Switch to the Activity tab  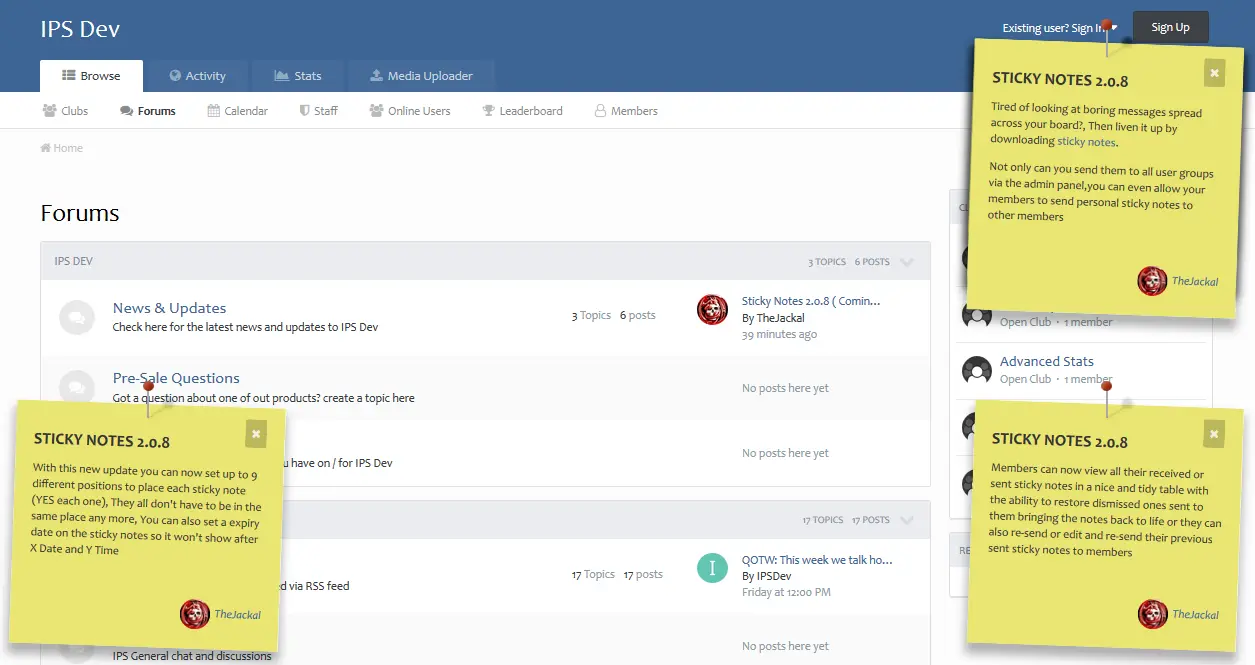click(197, 76)
